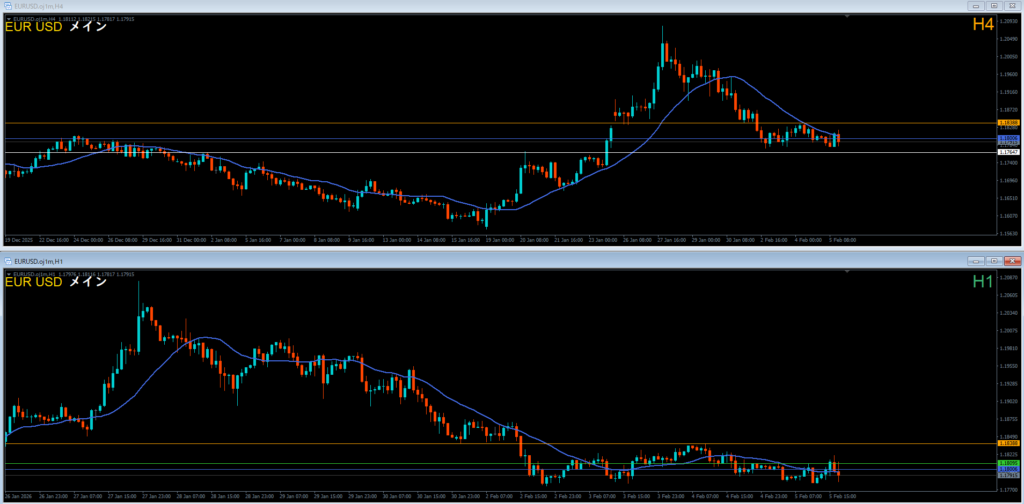This screenshot has height=504, width=1024.
Task: Click the EUR USD label in H4 chart
Action: coord(33,27)
